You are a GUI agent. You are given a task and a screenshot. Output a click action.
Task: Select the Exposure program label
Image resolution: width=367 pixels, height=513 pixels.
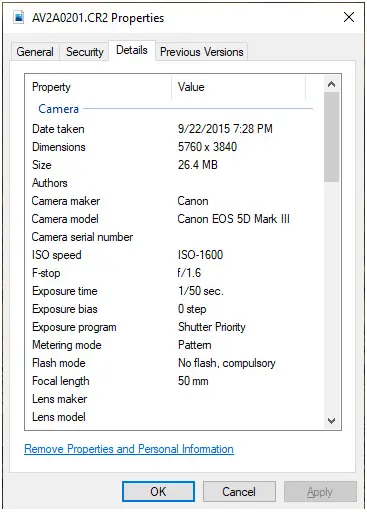74,327
